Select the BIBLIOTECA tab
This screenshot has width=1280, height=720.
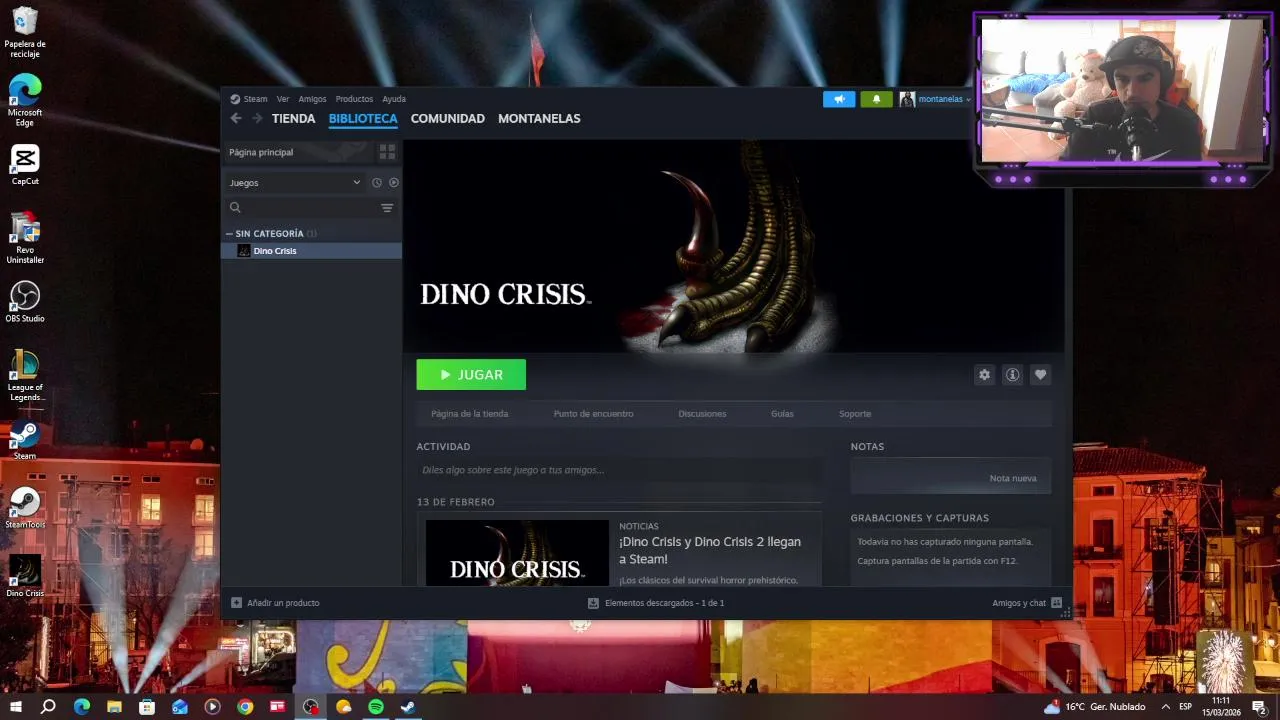point(363,118)
